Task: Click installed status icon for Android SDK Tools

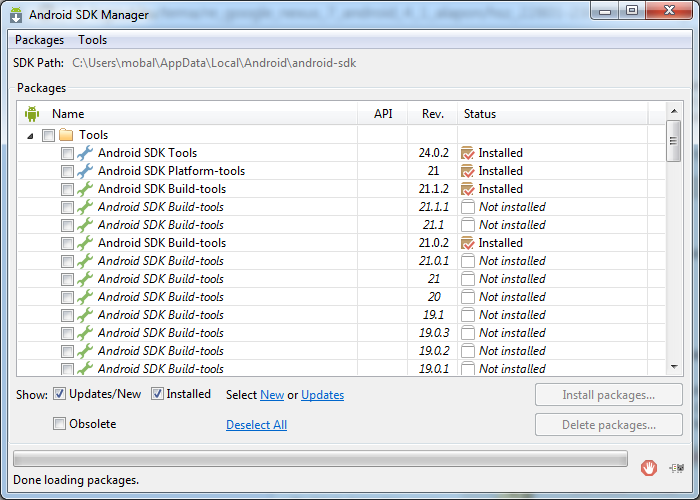Action: pyautogui.click(x=467, y=153)
